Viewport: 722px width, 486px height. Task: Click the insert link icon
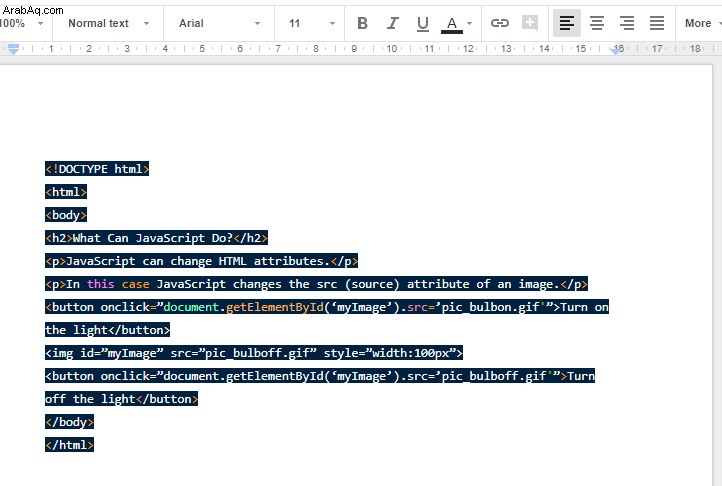tap(500, 23)
